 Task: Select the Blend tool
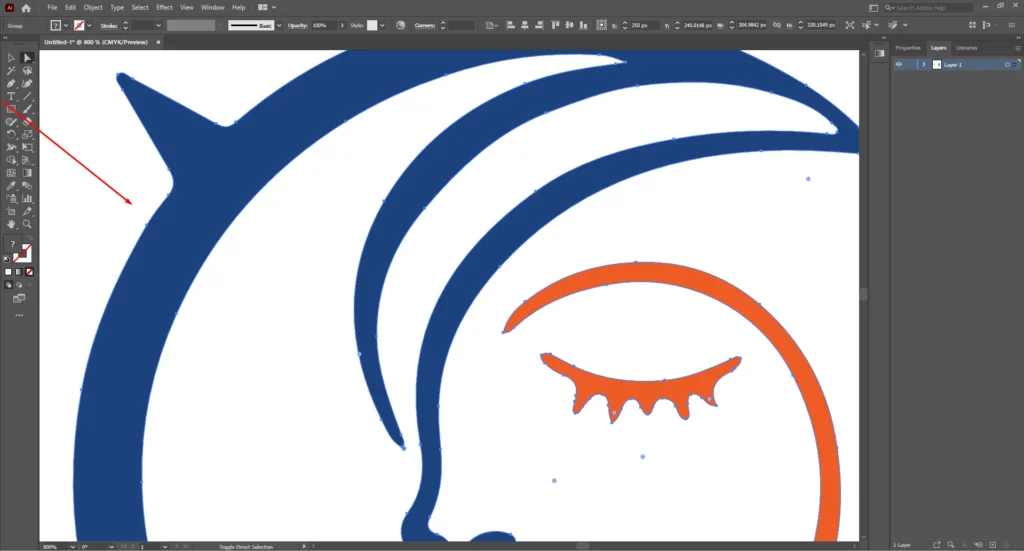tap(27, 186)
